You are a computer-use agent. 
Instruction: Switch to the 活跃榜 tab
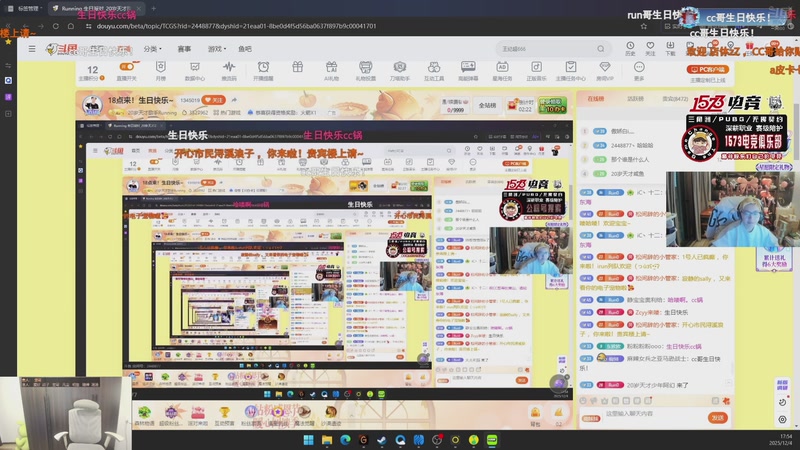coord(635,98)
